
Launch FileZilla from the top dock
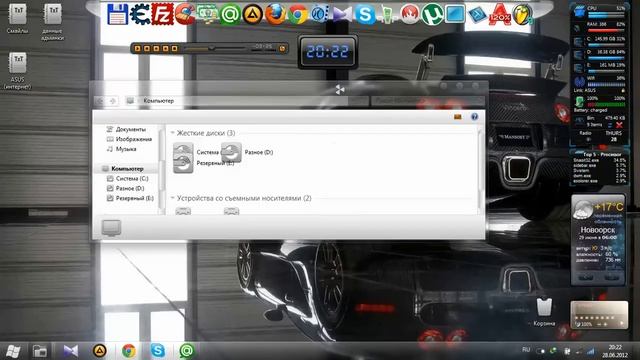(x=162, y=14)
